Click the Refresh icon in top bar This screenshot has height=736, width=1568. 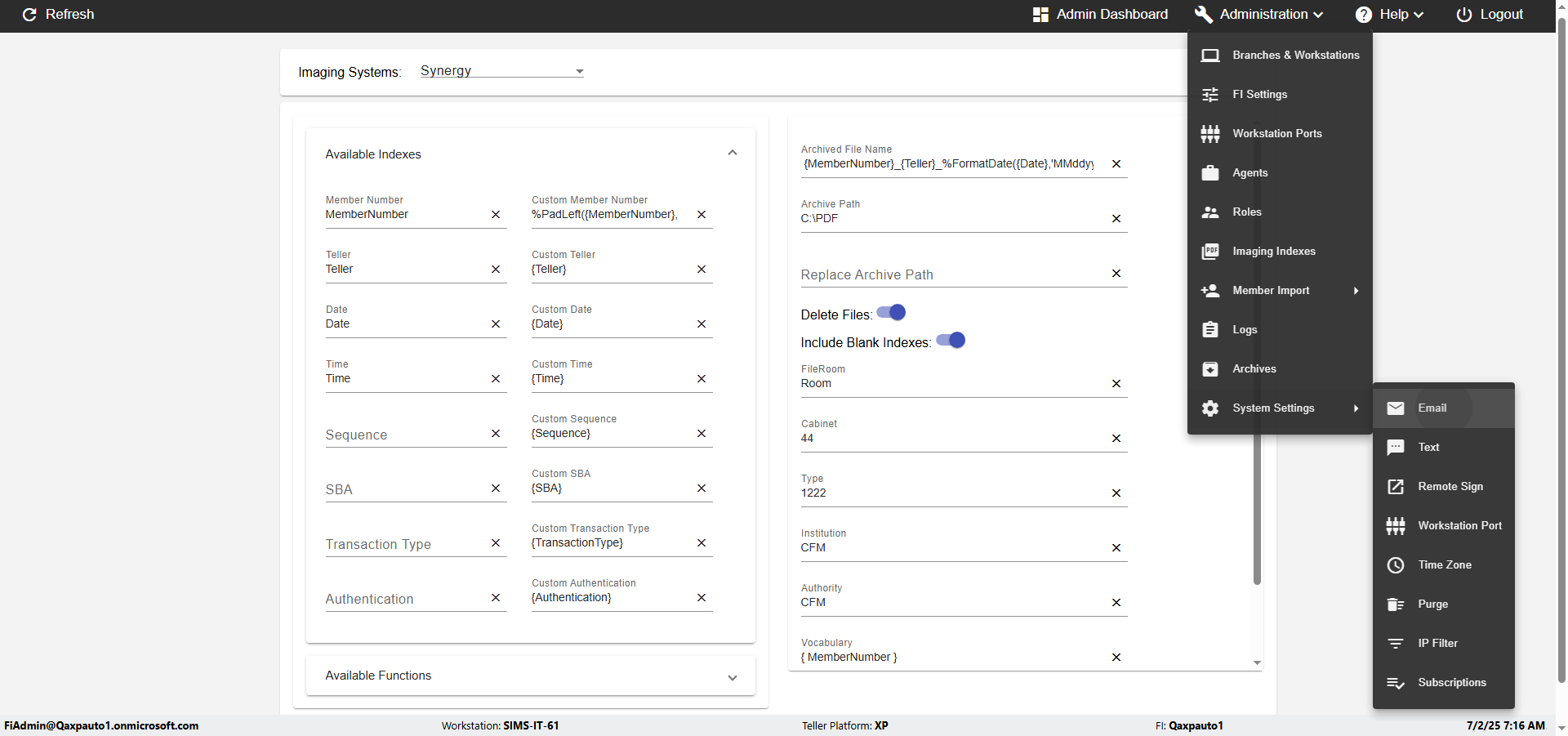(x=29, y=15)
